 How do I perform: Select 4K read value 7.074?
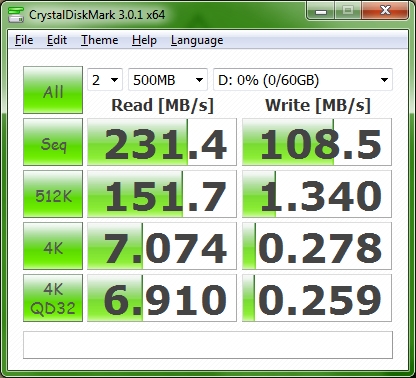pyautogui.click(x=162, y=246)
